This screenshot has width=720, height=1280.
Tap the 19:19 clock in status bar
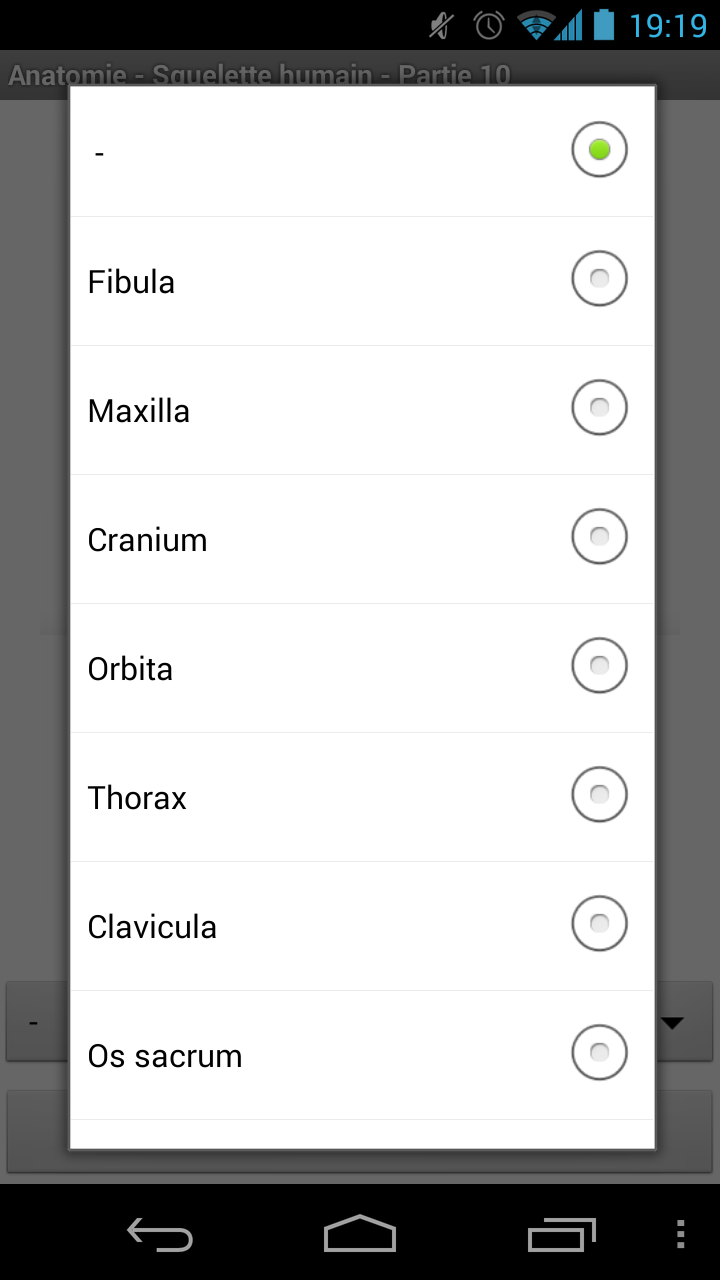(x=668, y=25)
